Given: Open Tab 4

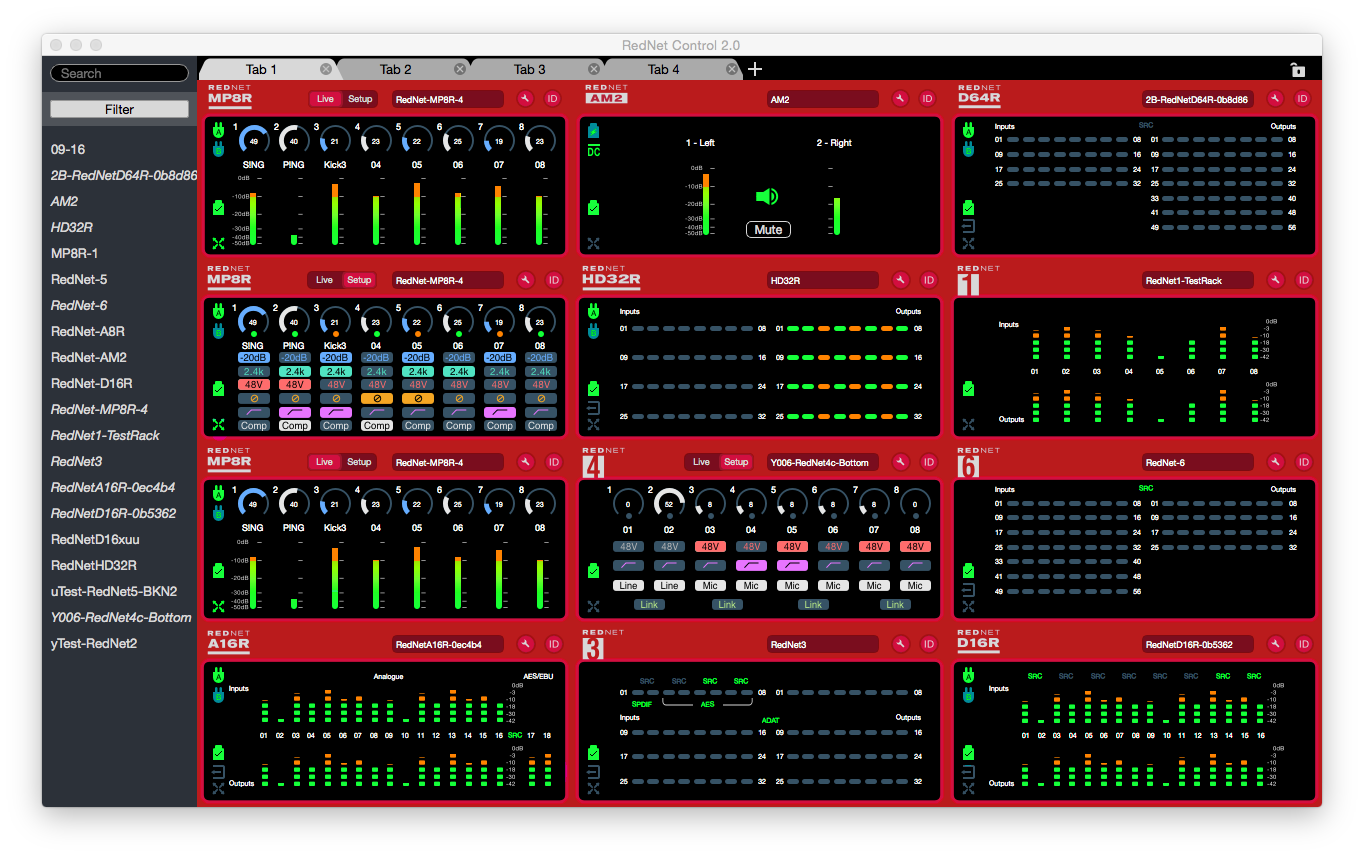Looking at the screenshot, I should pos(663,69).
